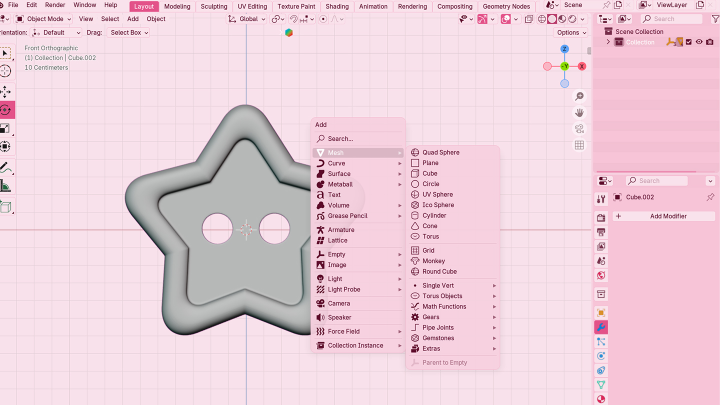Image resolution: width=720 pixels, height=405 pixels.
Task: Open the Curve submenu in Add menu
Action: 358,163
